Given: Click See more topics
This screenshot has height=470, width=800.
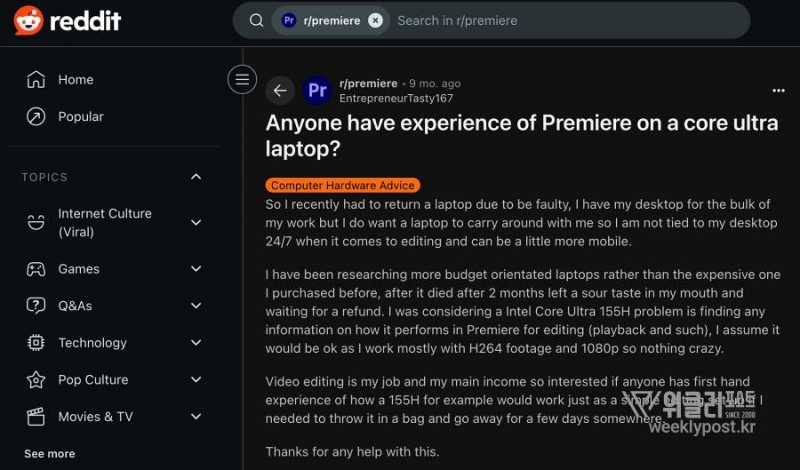Looking at the screenshot, I should click(x=49, y=454).
